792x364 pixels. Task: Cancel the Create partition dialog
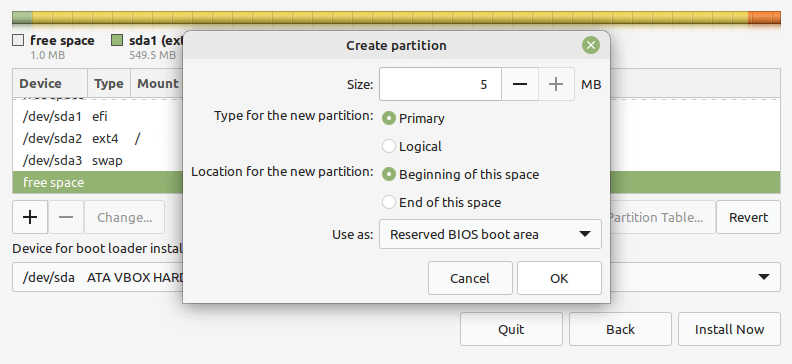[470, 278]
